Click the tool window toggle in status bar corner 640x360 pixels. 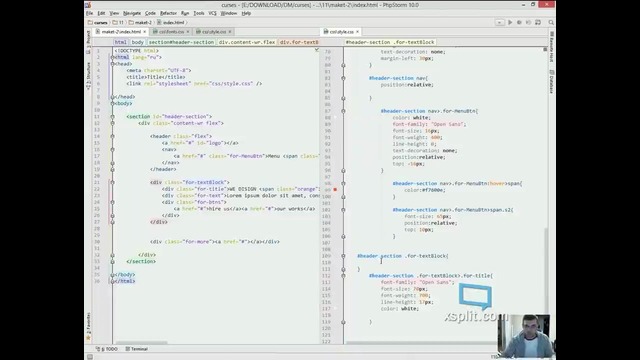coord(90,357)
